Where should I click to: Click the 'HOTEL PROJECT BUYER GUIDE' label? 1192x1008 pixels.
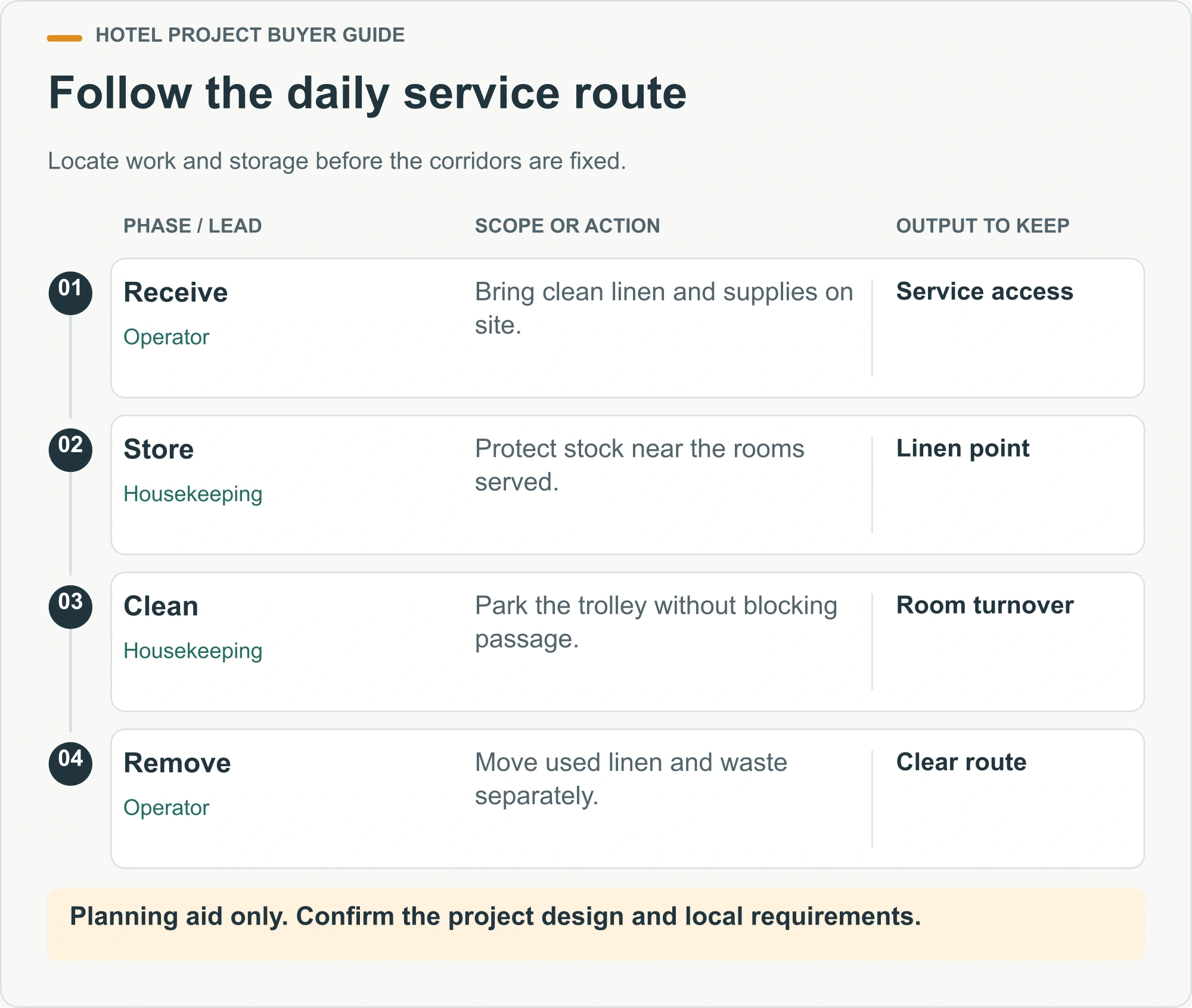coord(250,35)
